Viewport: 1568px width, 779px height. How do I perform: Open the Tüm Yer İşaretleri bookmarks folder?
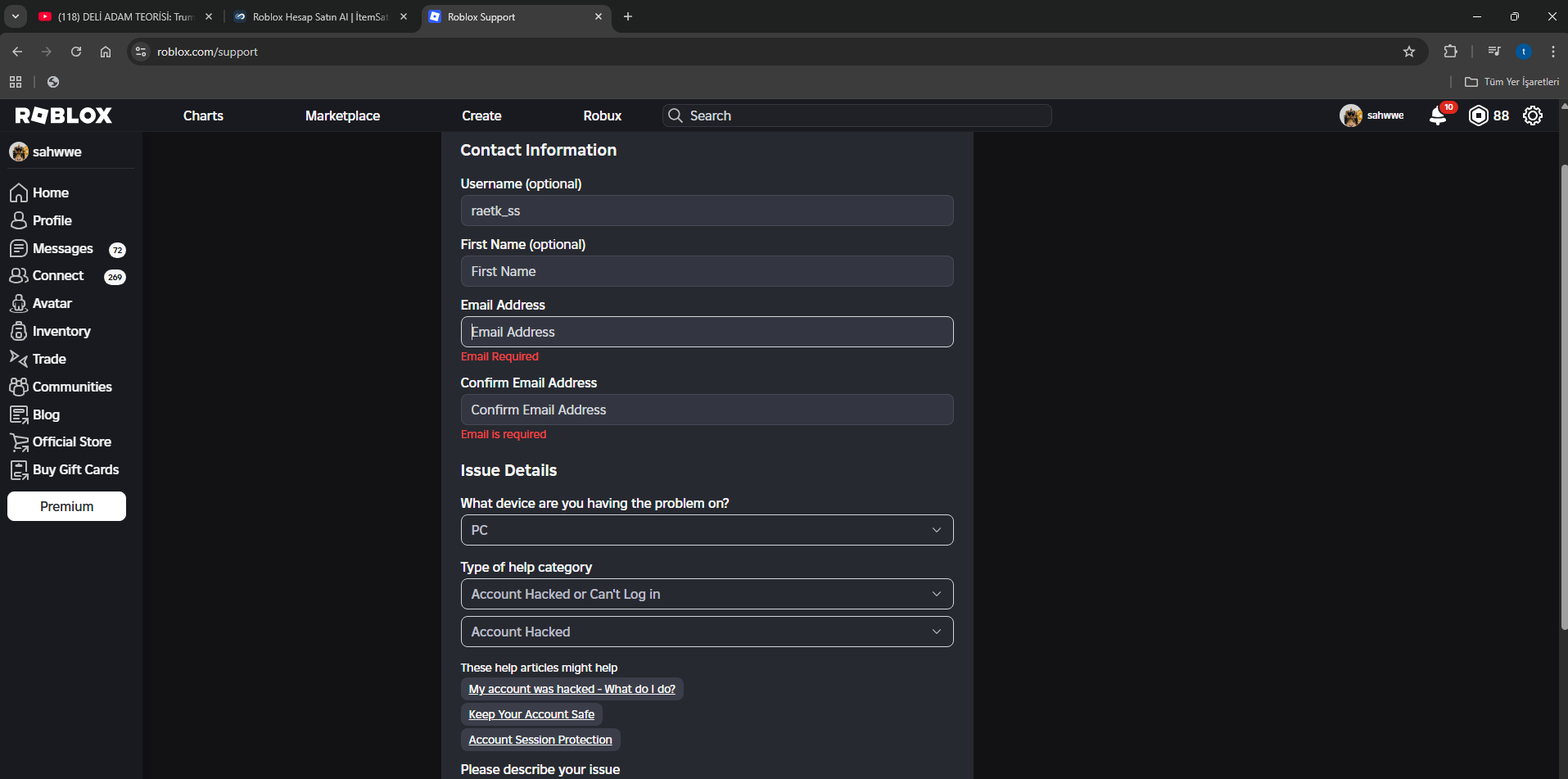(1512, 82)
